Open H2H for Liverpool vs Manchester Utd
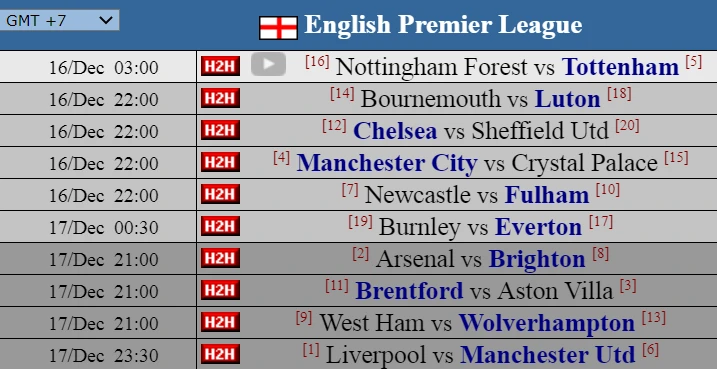The image size is (717, 369). [220, 355]
